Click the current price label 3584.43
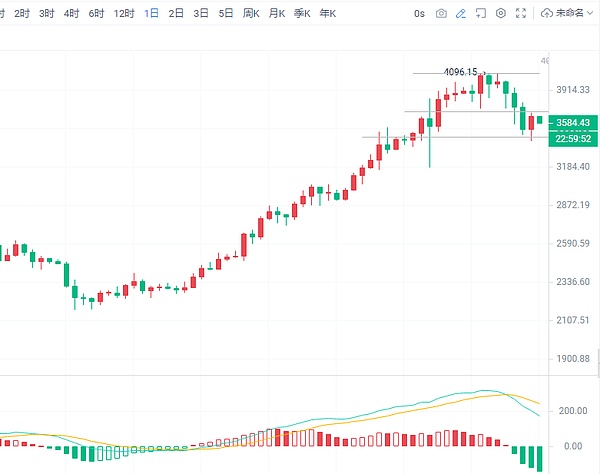This screenshot has height=474, width=600. coord(571,122)
